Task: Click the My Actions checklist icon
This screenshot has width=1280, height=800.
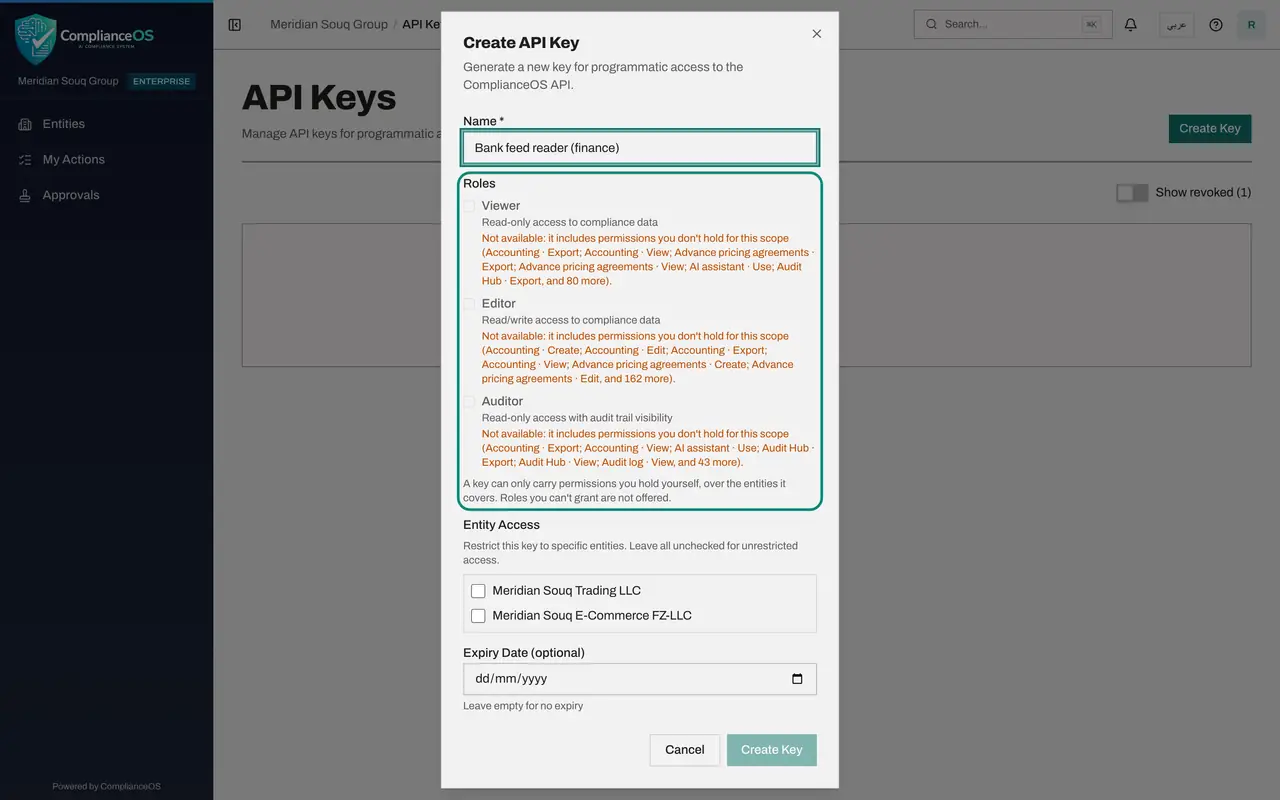Action: tap(25, 160)
